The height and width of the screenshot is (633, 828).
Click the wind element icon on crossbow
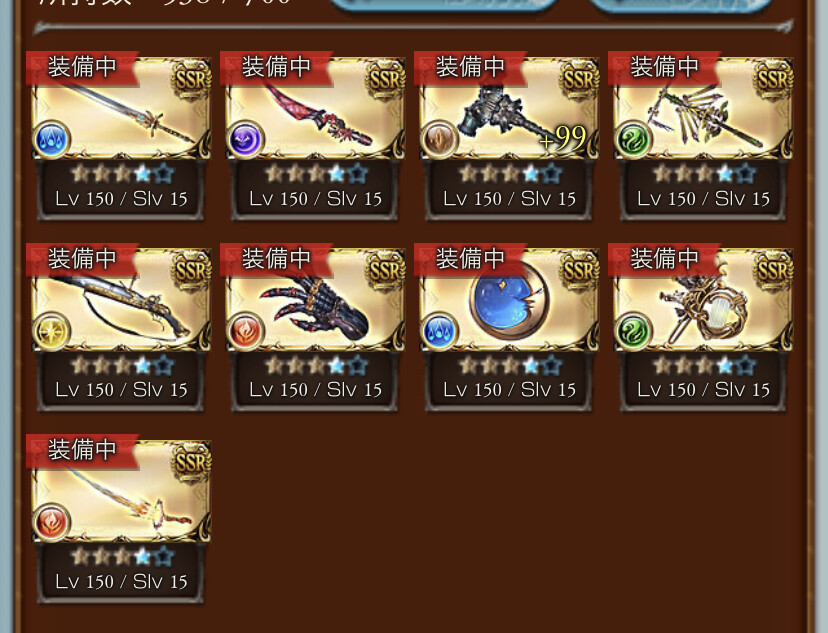[x=634, y=140]
